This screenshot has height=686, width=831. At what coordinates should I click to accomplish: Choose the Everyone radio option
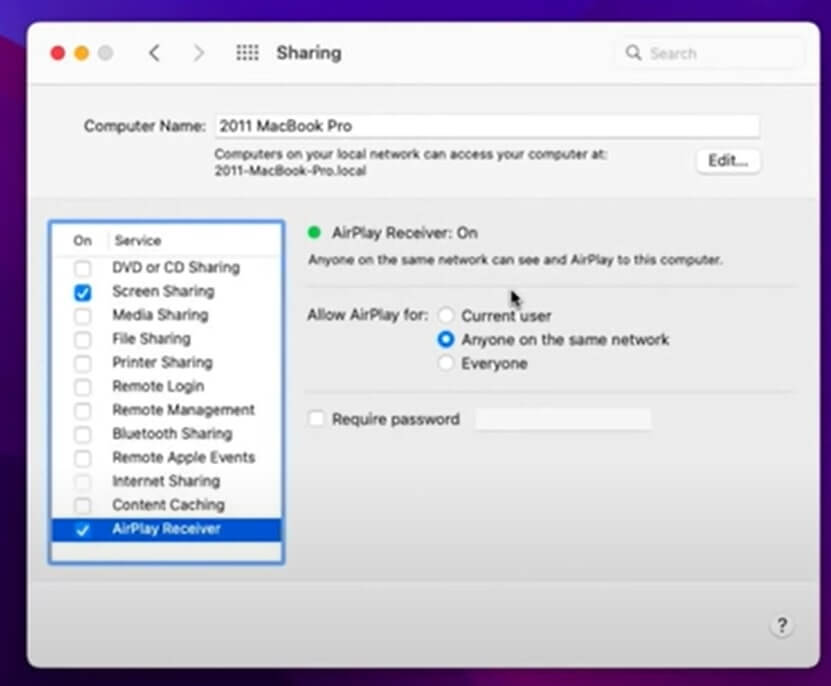click(446, 364)
